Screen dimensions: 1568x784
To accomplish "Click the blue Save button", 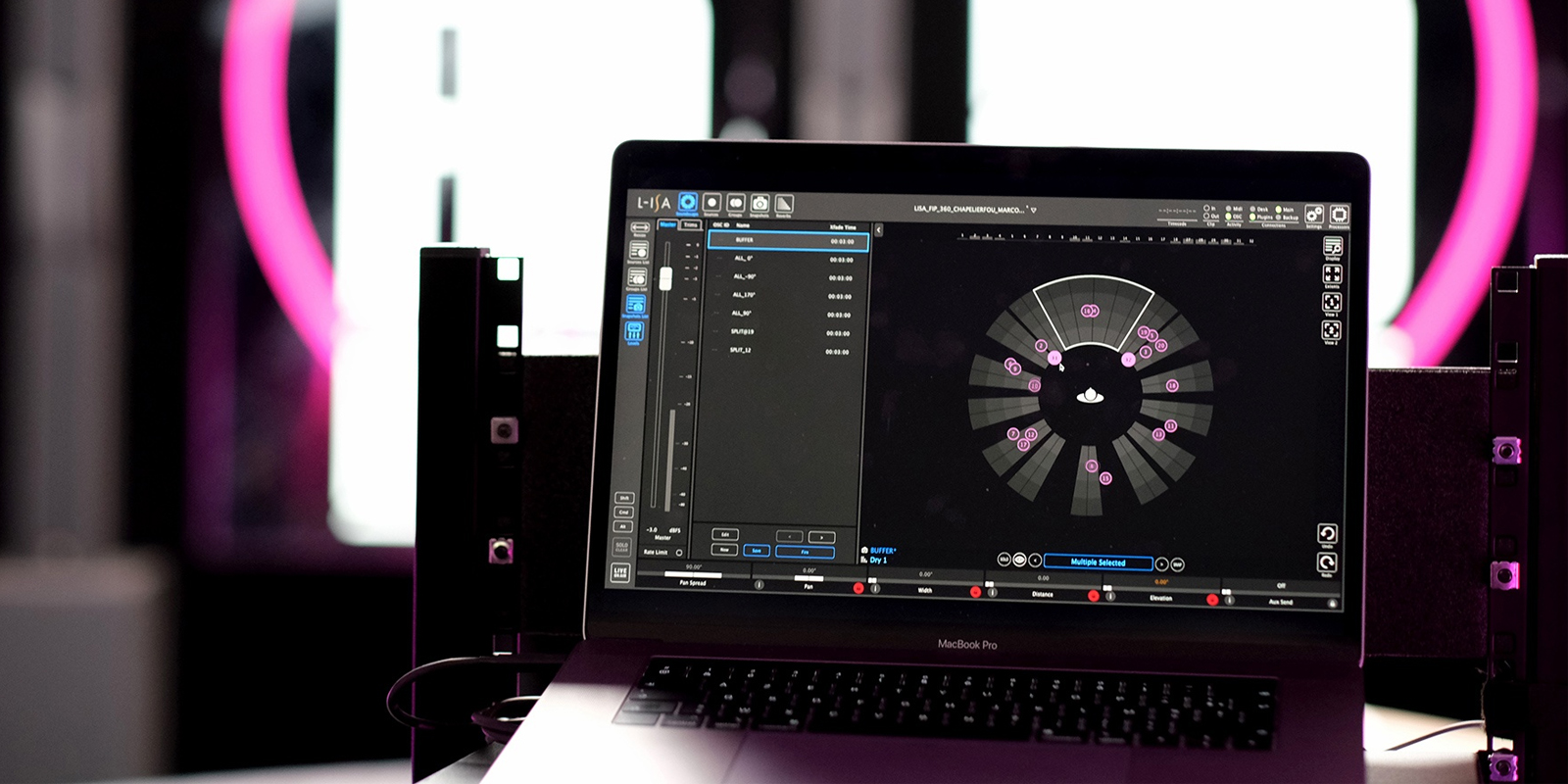I will coord(757,551).
